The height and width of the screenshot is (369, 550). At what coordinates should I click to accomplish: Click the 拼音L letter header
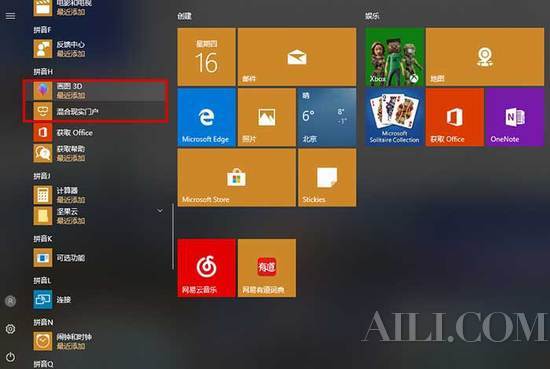click(x=42, y=281)
